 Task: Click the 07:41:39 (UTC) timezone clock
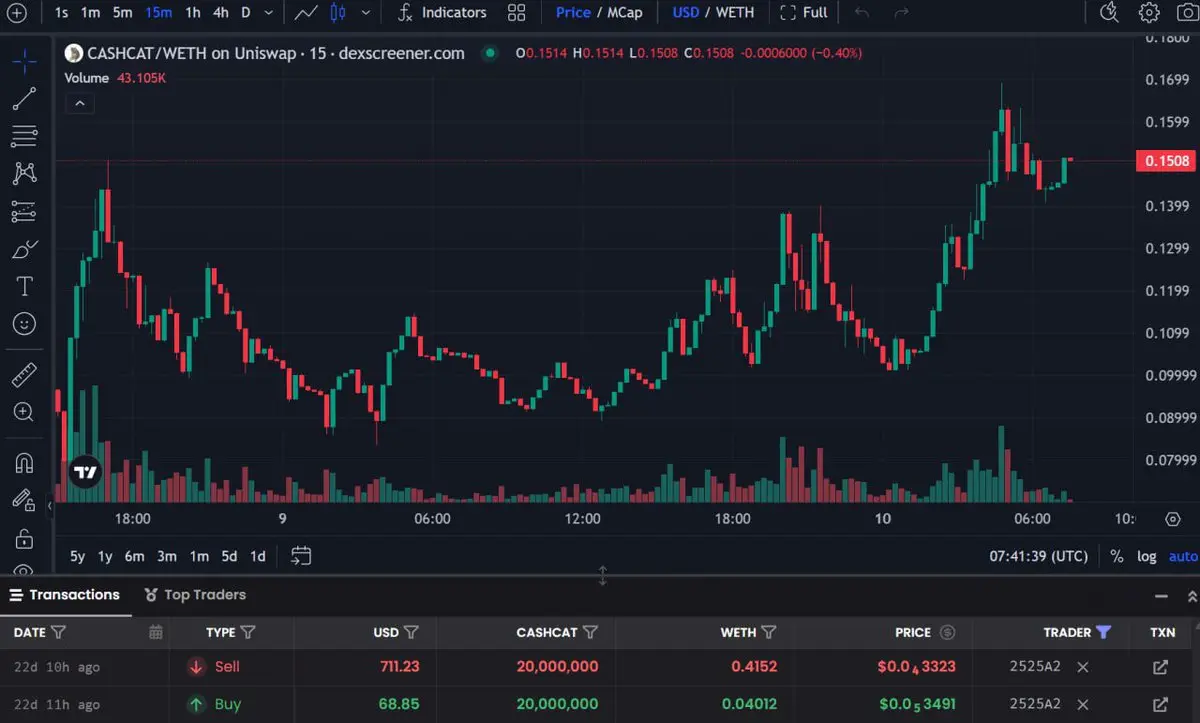[1039, 556]
